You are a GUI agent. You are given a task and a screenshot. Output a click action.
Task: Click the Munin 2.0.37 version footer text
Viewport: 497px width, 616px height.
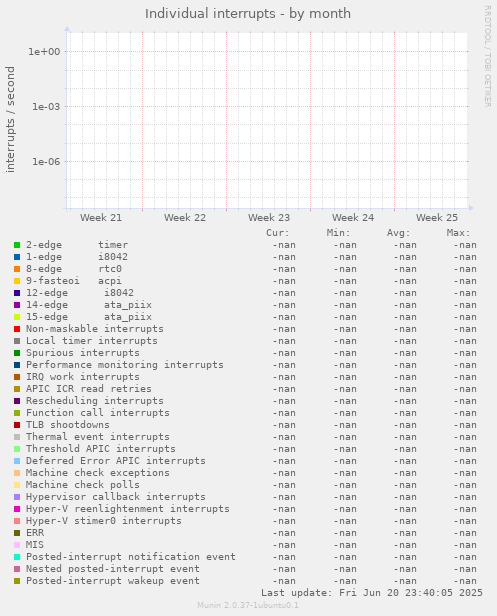[x=248, y=605]
